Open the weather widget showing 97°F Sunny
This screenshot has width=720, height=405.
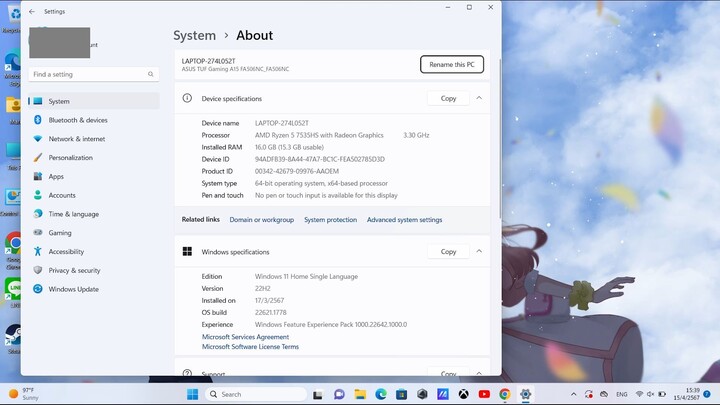(24, 394)
